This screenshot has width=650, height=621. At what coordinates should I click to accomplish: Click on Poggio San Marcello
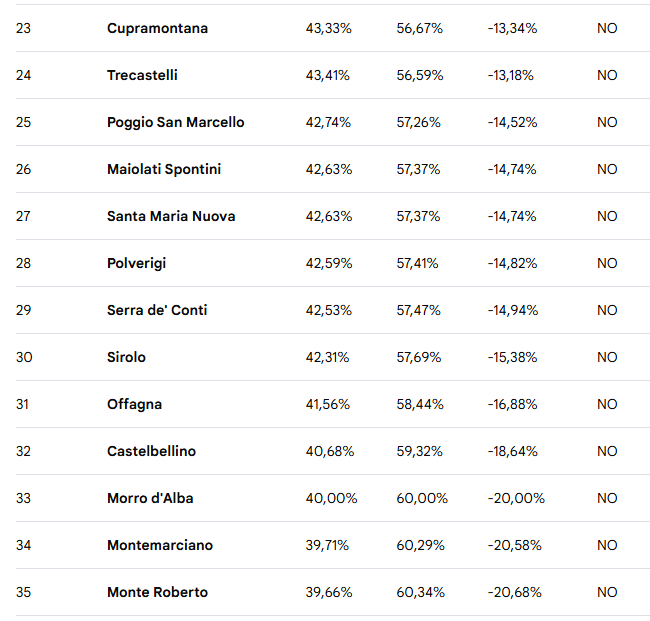click(x=175, y=122)
